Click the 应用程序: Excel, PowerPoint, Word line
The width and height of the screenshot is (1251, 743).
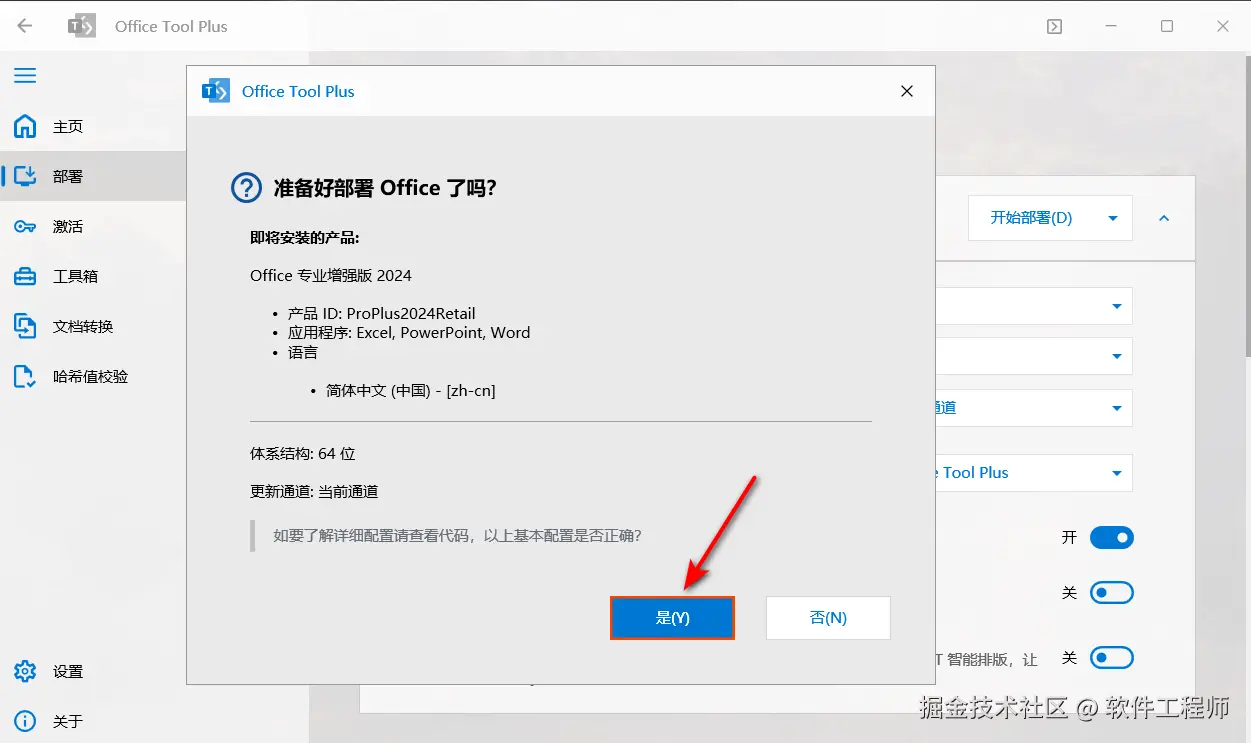tap(409, 333)
